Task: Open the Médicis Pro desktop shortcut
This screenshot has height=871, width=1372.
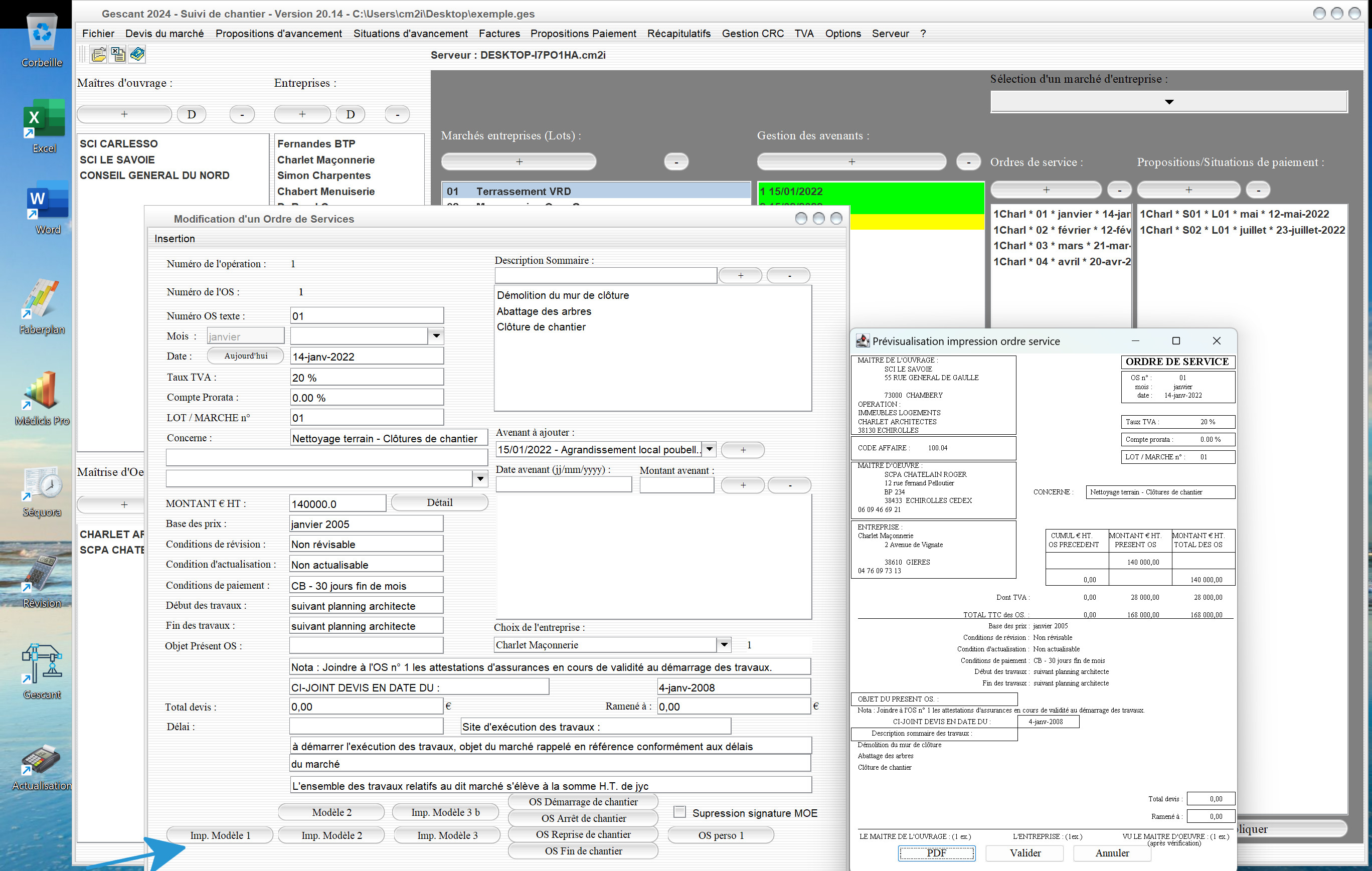Action: point(42,398)
